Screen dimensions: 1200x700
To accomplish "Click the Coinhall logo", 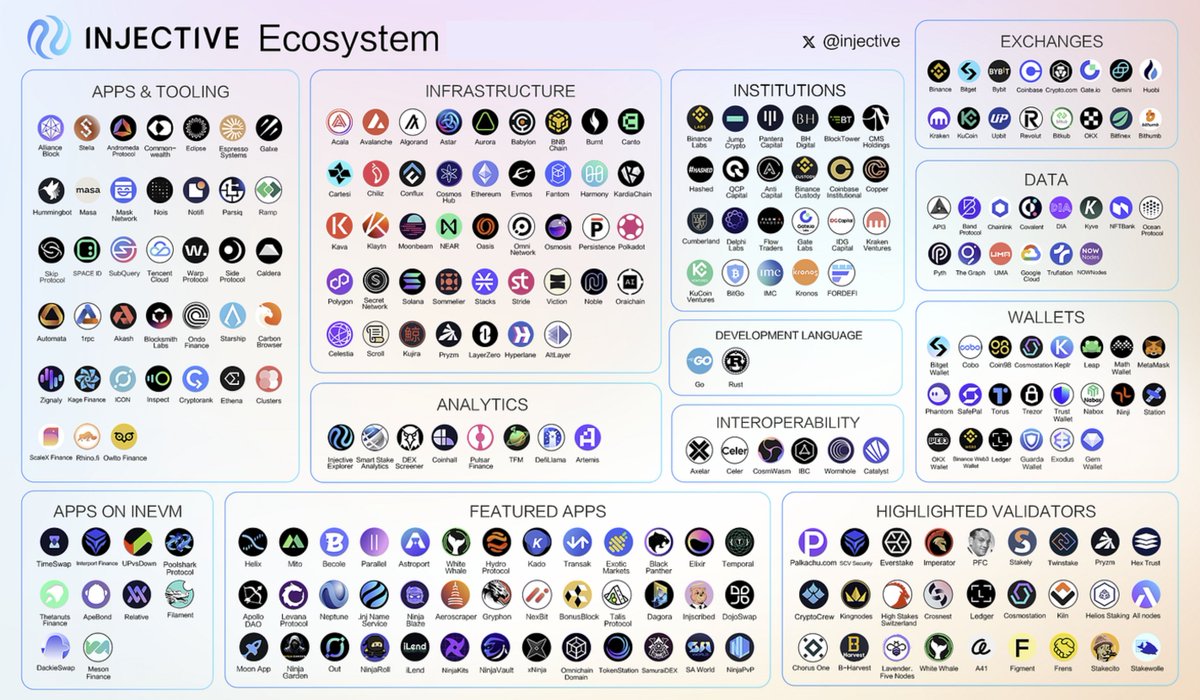I will point(445,436).
